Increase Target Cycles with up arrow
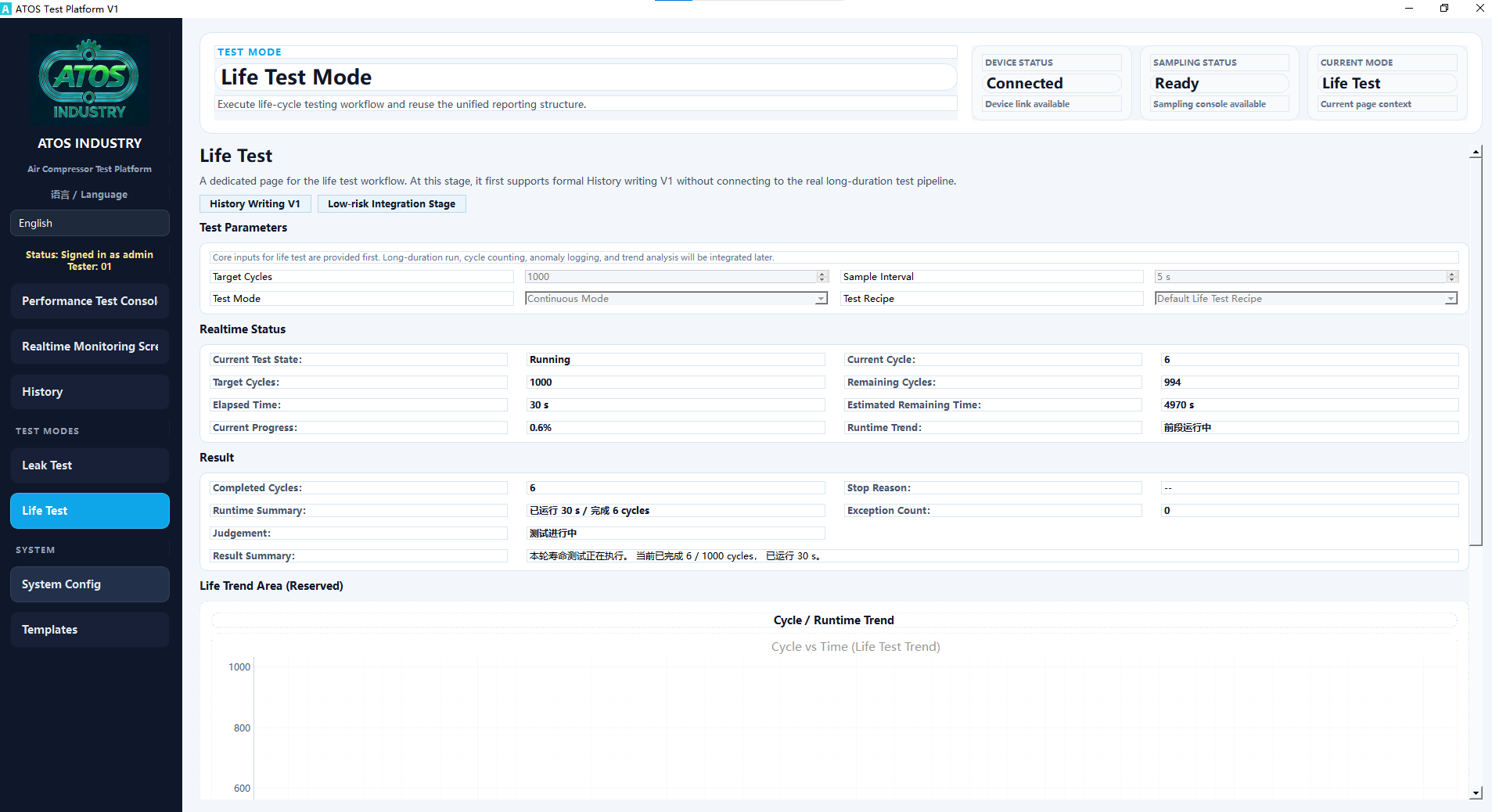 pos(822,274)
